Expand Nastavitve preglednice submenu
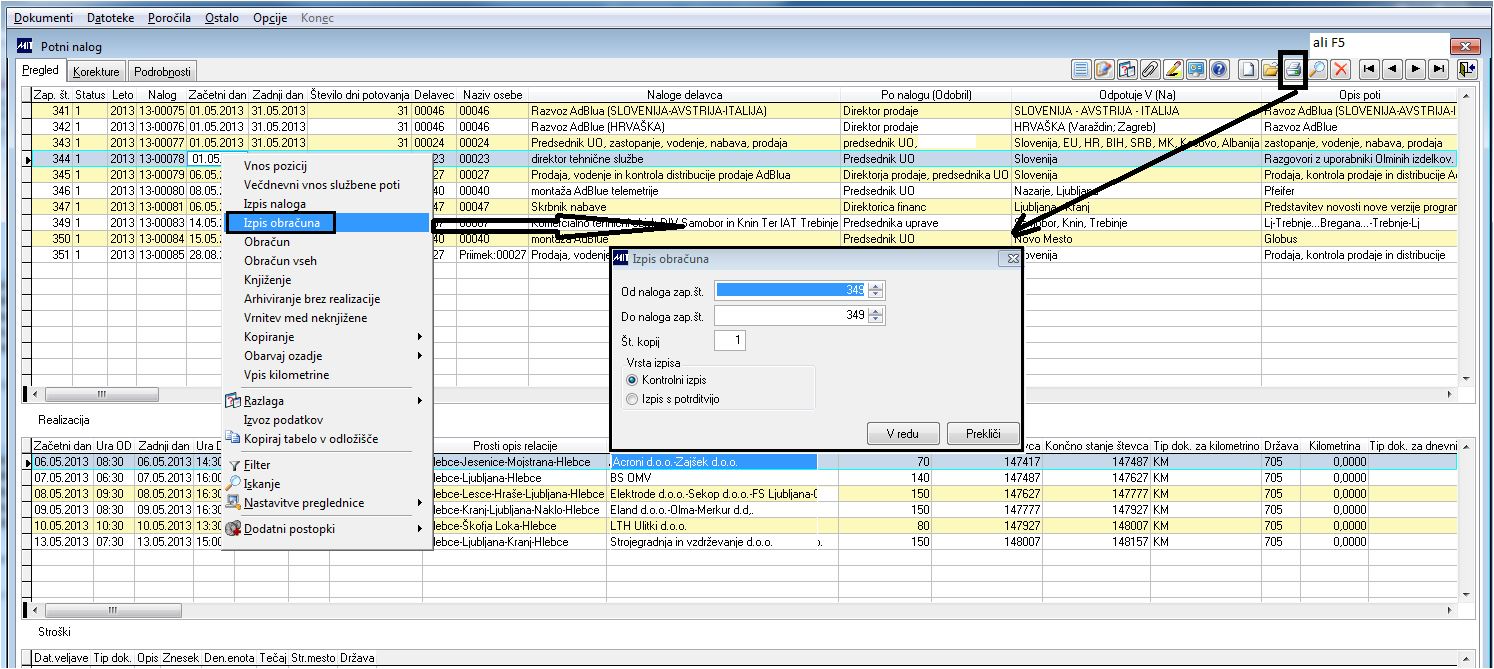1494x669 pixels. tap(326, 503)
